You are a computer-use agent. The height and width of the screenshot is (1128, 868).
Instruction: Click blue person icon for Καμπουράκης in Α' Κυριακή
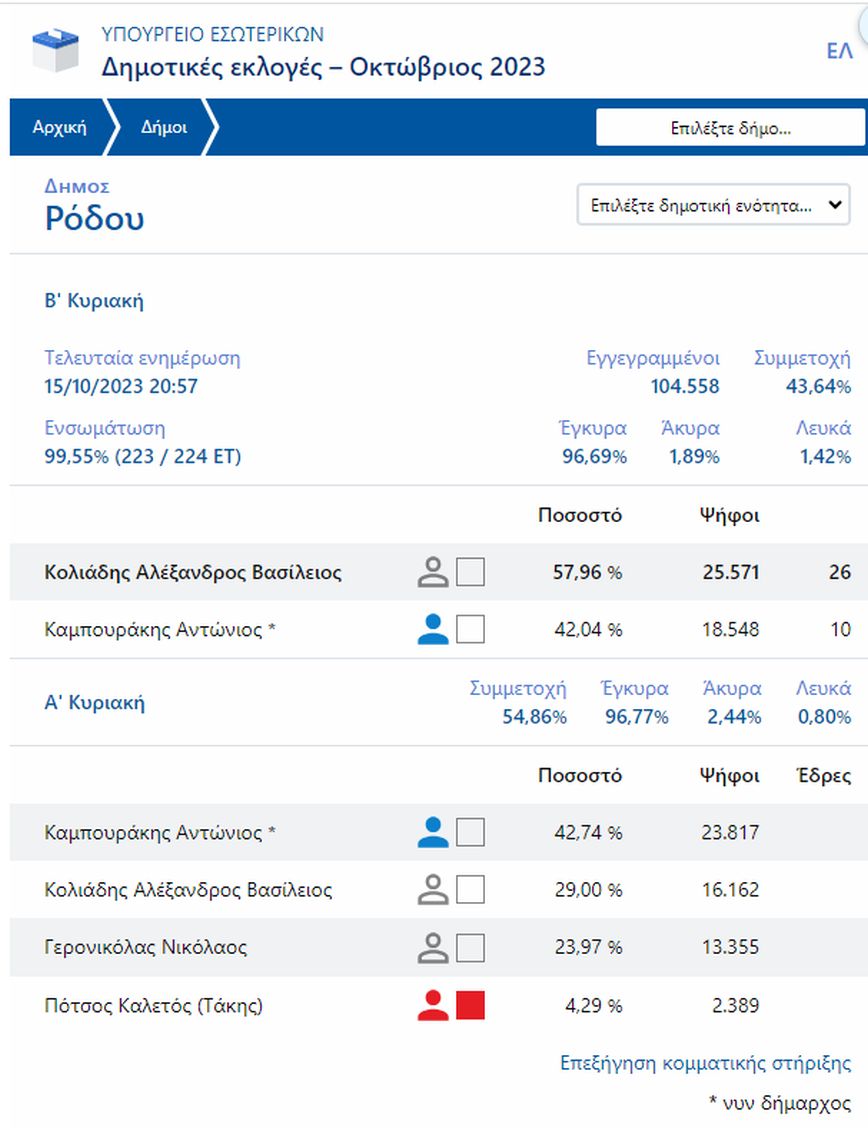(x=432, y=832)
